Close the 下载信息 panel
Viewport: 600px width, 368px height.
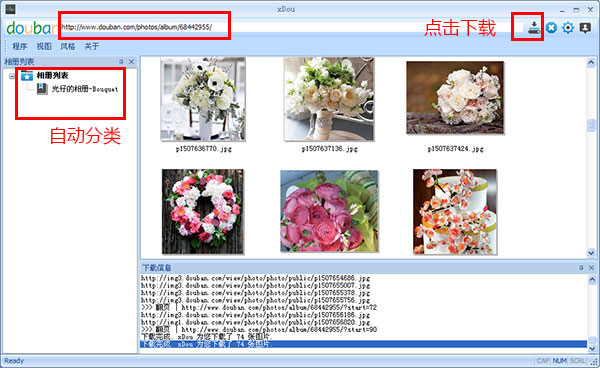click(591, 268)
